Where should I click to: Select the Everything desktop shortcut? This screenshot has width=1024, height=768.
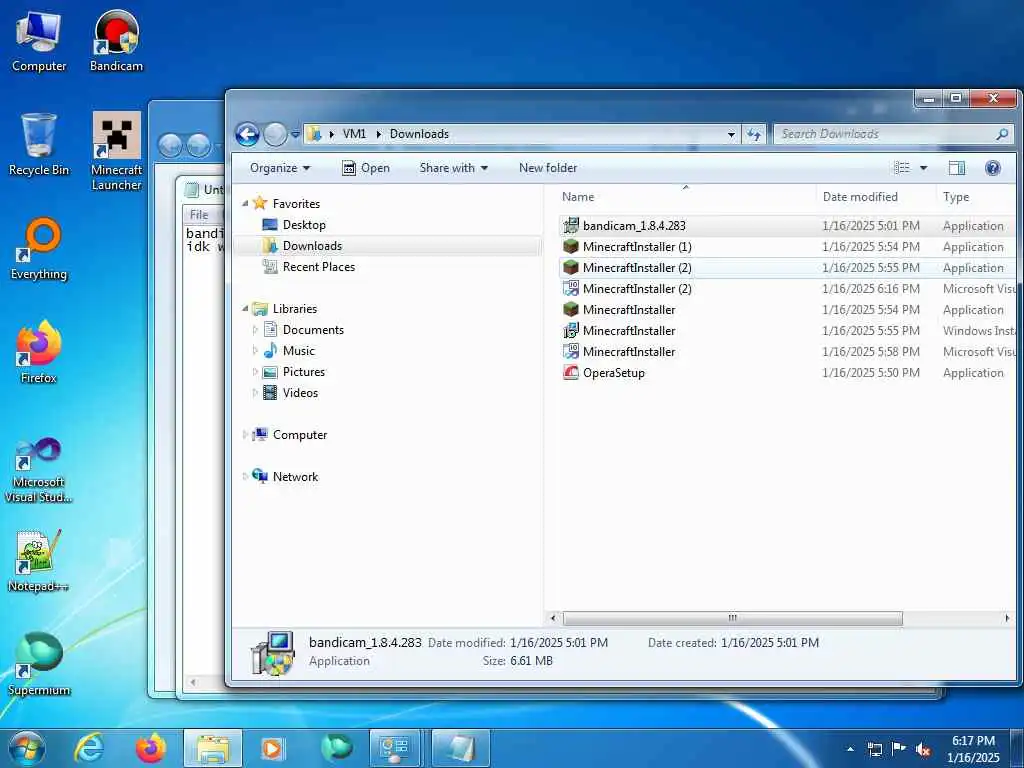coord(39,249)
